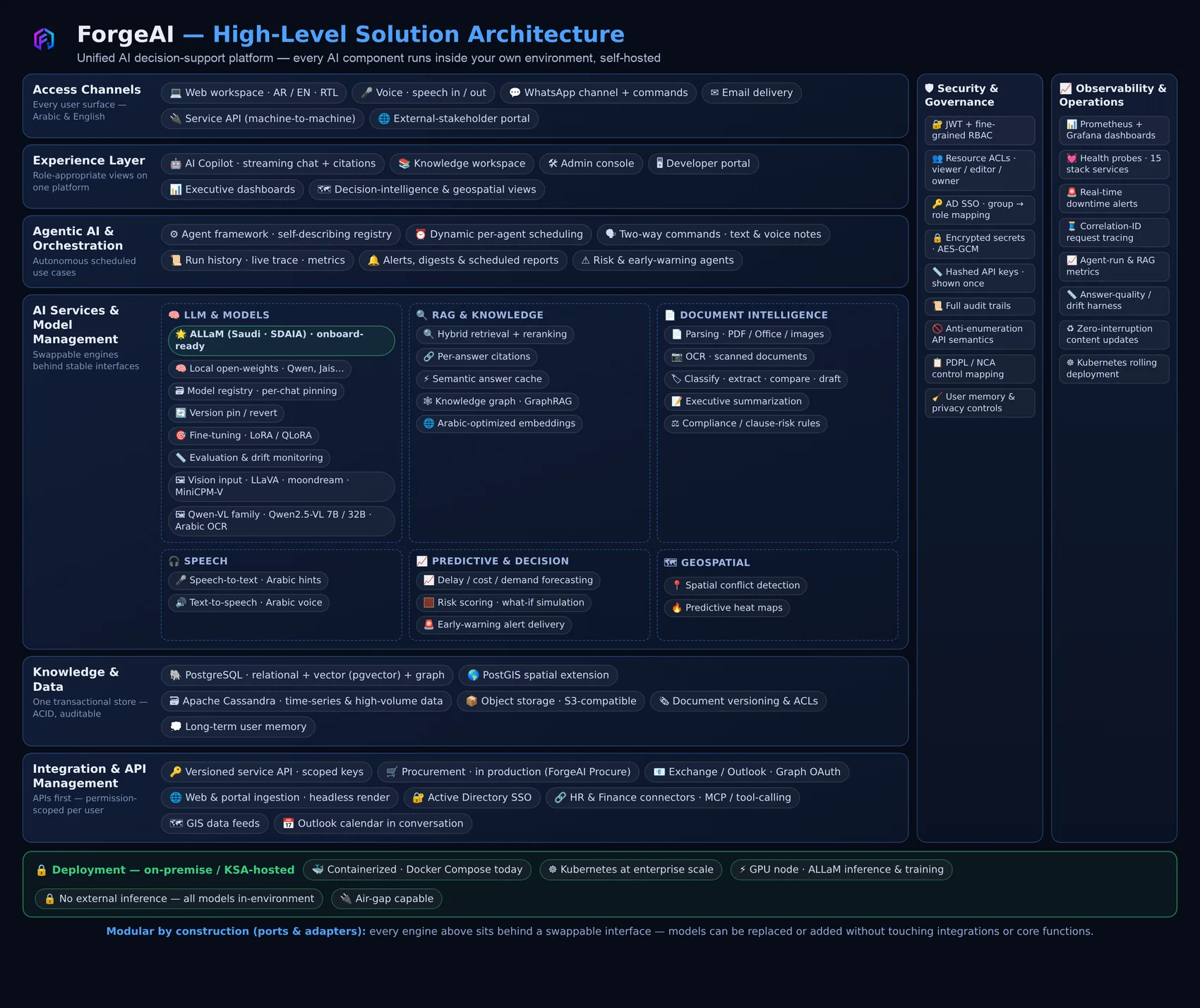Screen dimensions: 1200x1008
Task: Click the bell icon beside Alerts, digests
Action: click(373, 260)
